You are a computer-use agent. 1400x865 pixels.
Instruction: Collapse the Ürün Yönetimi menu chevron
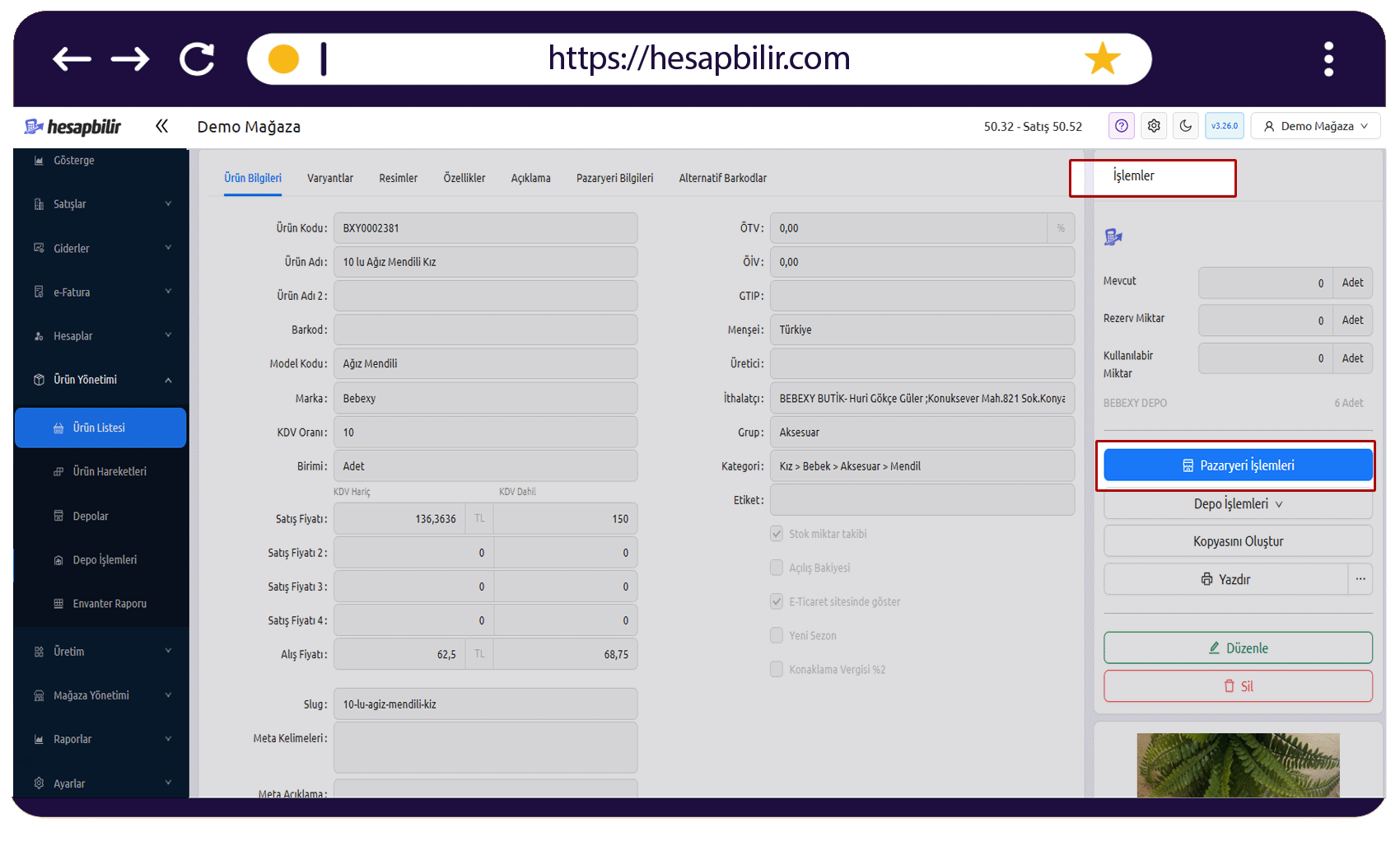coord(168,380)
